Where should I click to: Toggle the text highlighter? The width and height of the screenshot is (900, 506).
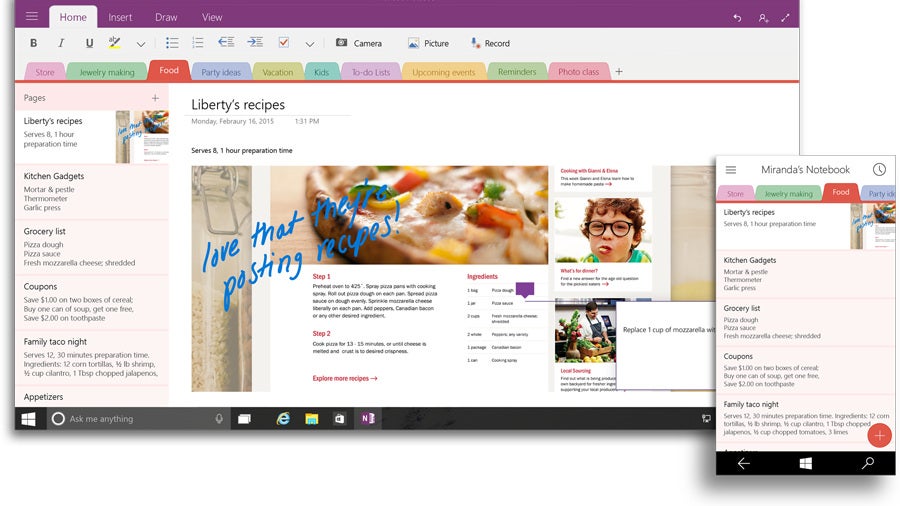tap(115, 43)
